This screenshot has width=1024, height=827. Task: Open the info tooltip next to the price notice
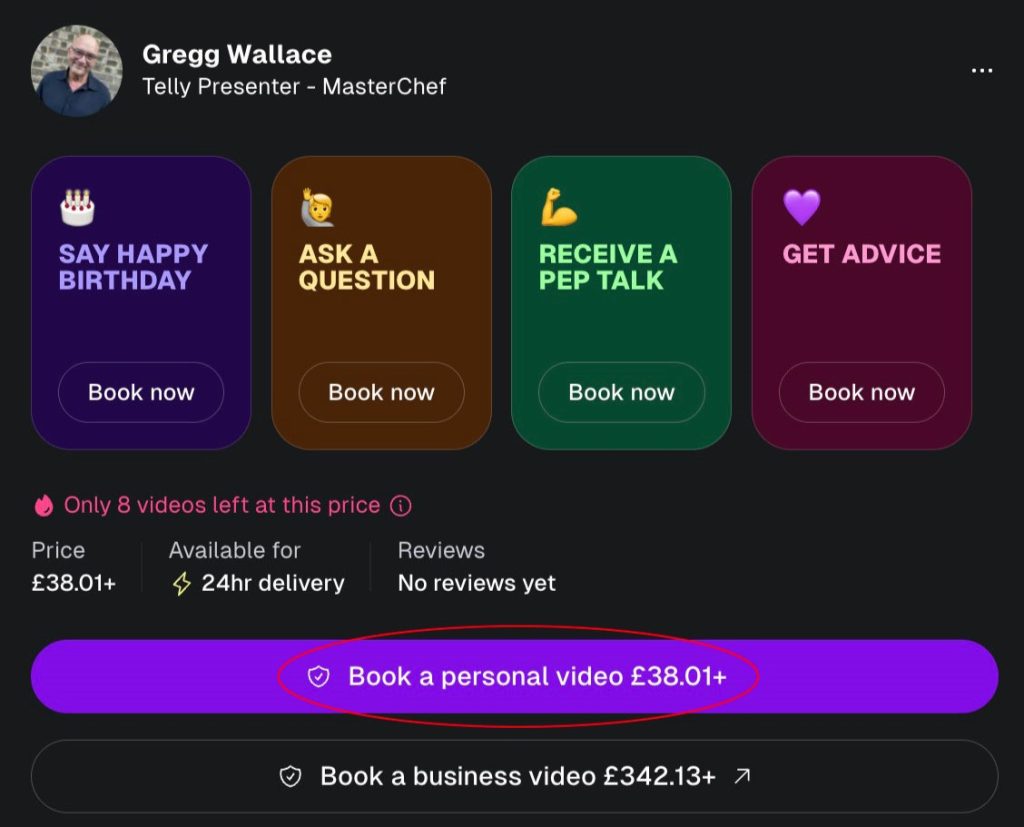[x=400, y=505]
